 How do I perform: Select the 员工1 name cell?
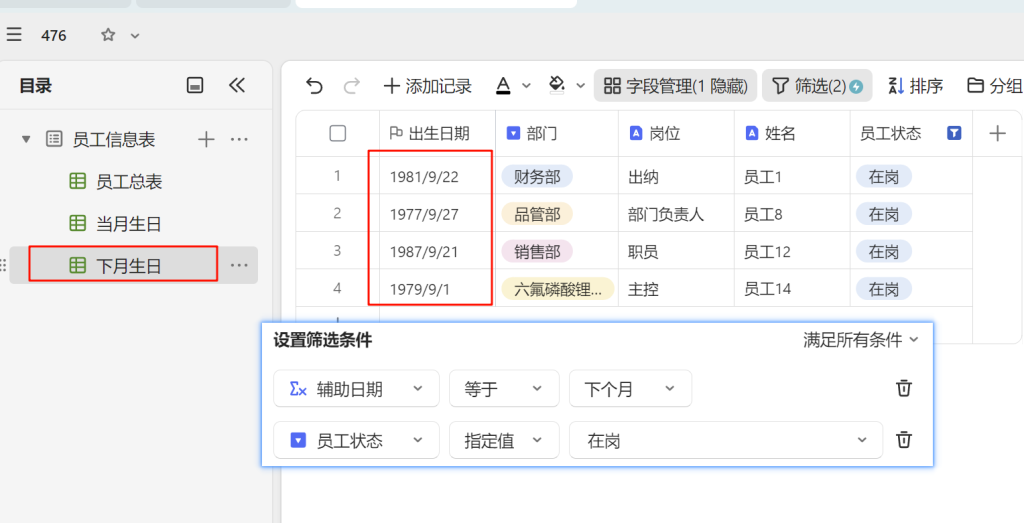point(792,176)
